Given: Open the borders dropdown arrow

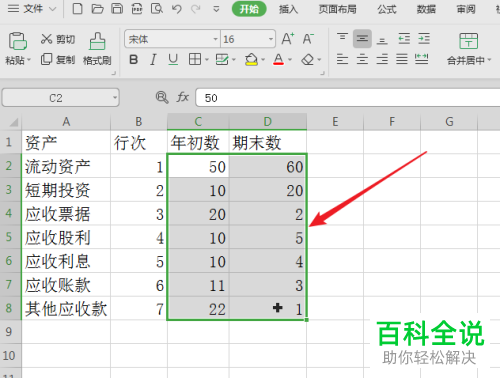Looking at the screenshot, I should tap(207, 60).
